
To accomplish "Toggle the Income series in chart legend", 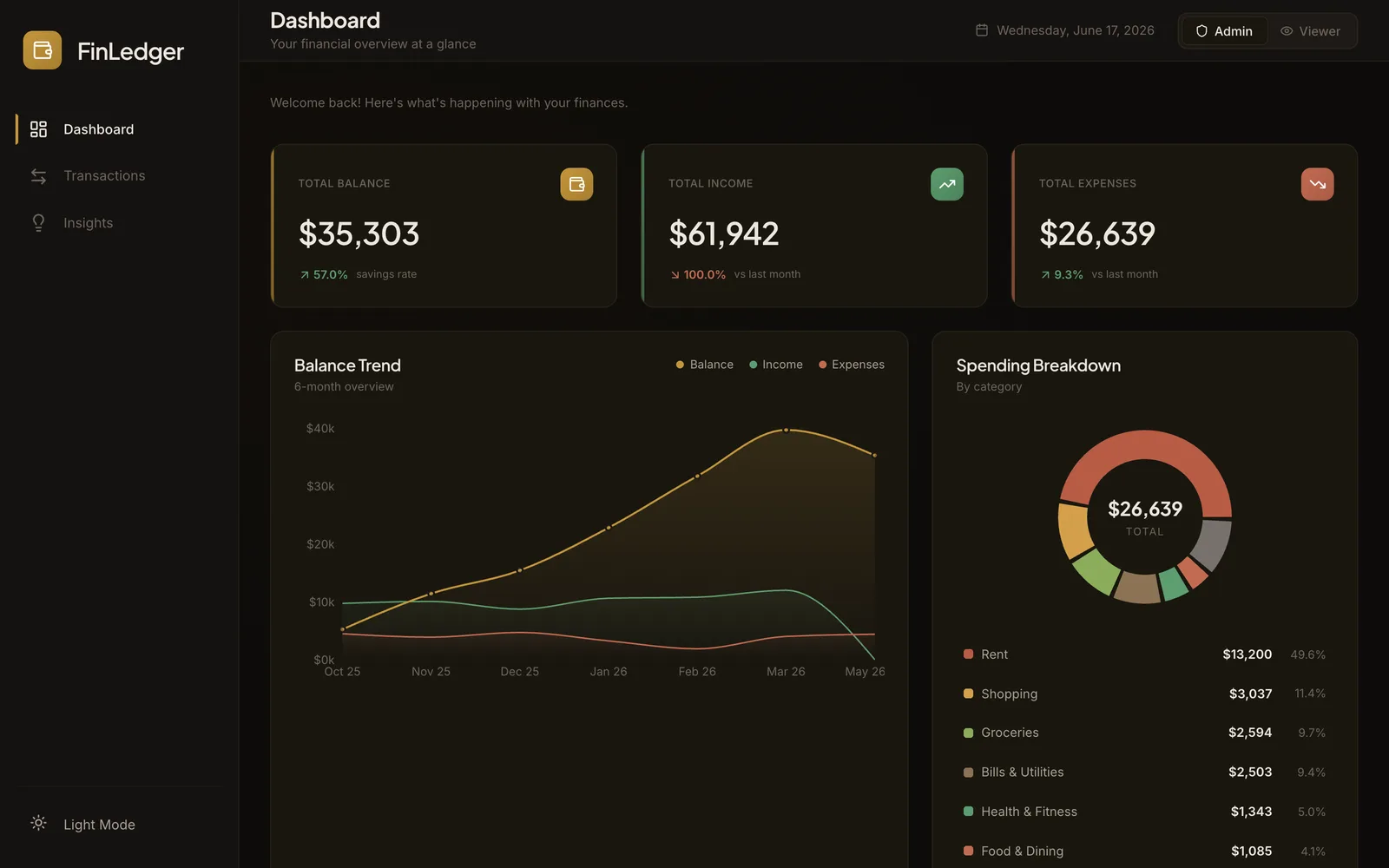I will (x=776, y=365).
